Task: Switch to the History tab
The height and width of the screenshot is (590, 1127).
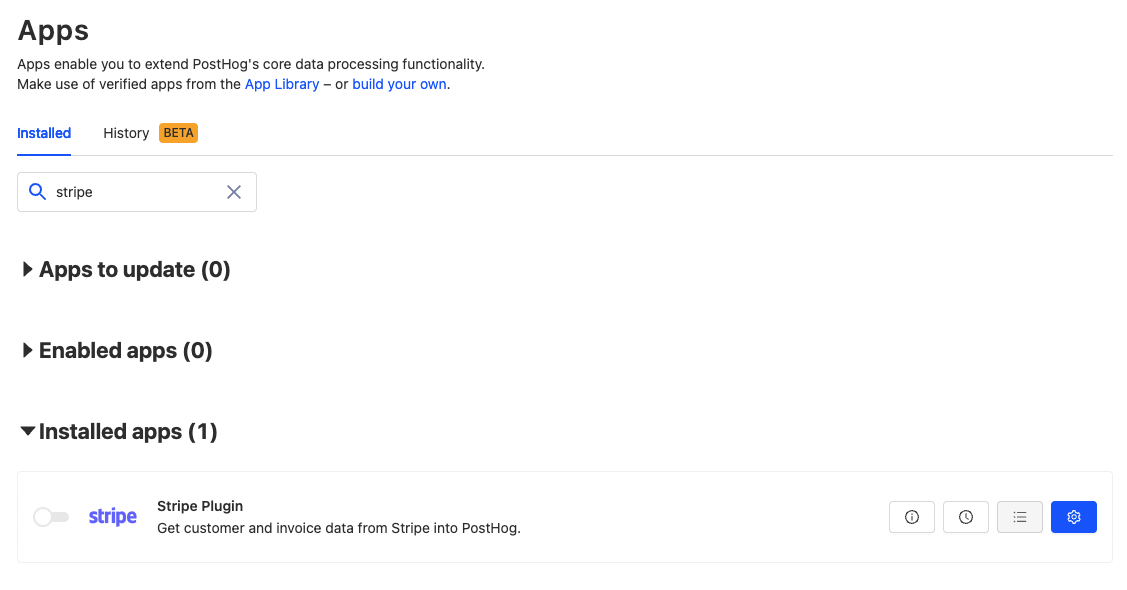Action: pyautogui.click(x=125, y=132)
